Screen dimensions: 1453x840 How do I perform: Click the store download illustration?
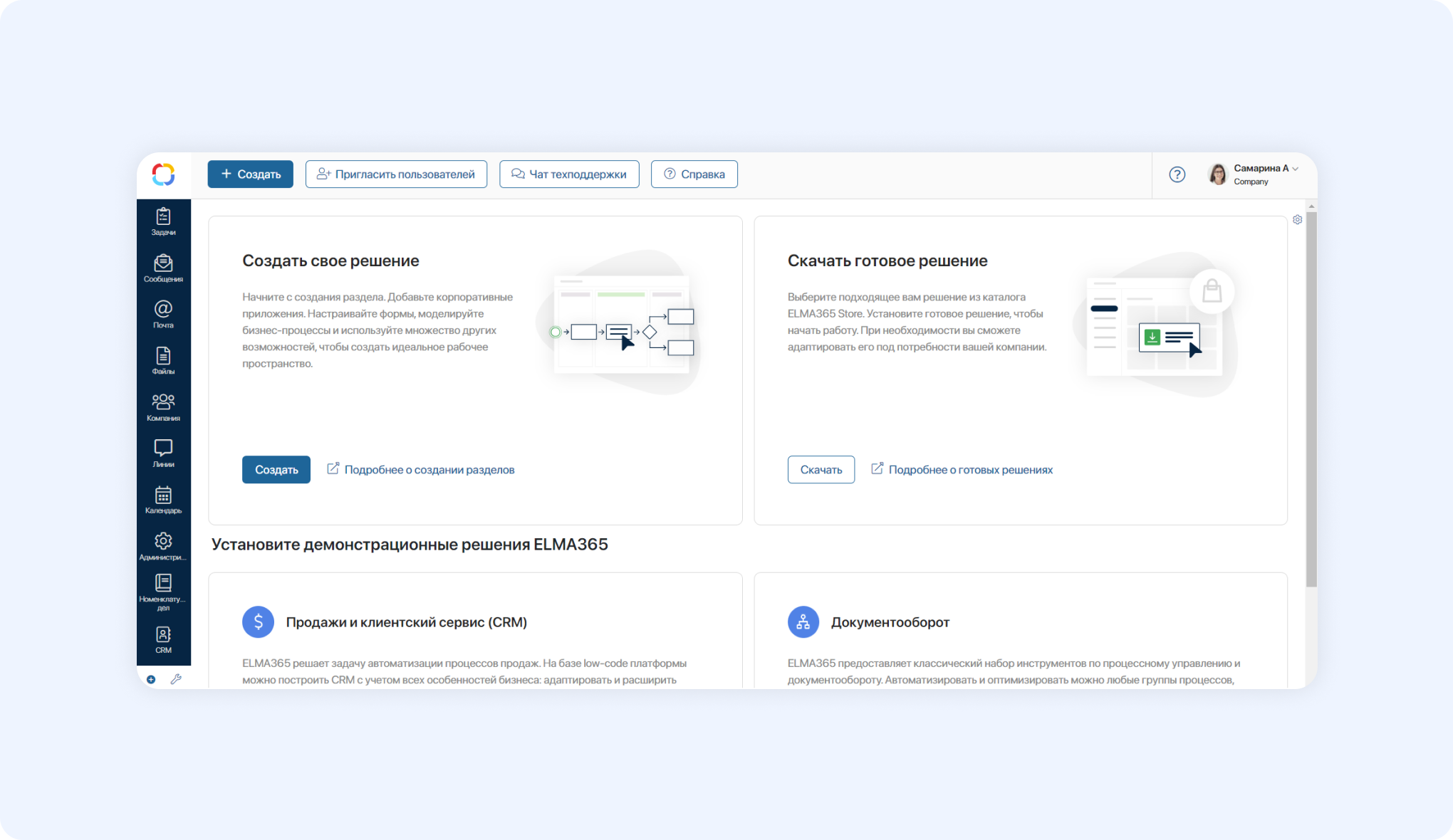(1157, 325)
